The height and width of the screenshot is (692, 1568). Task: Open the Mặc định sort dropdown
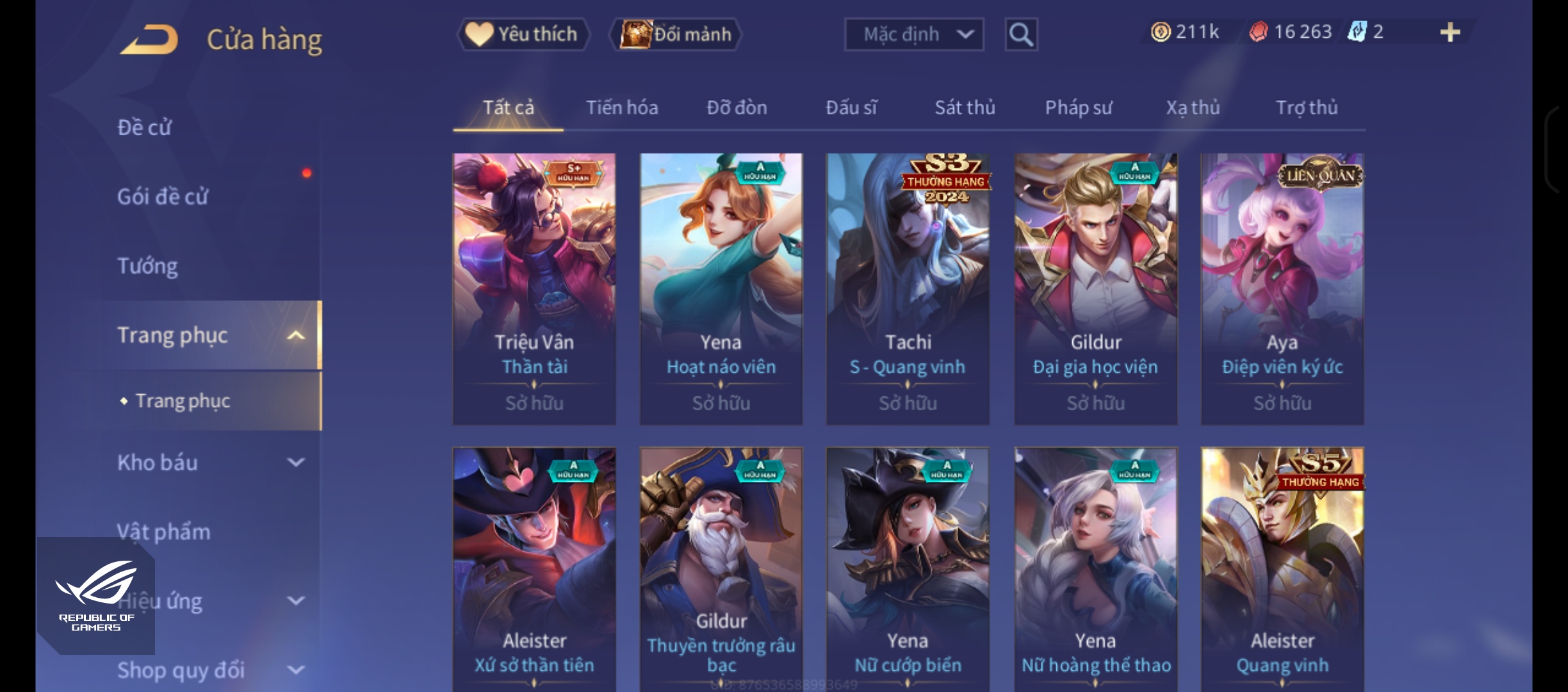tap(914, 34)
